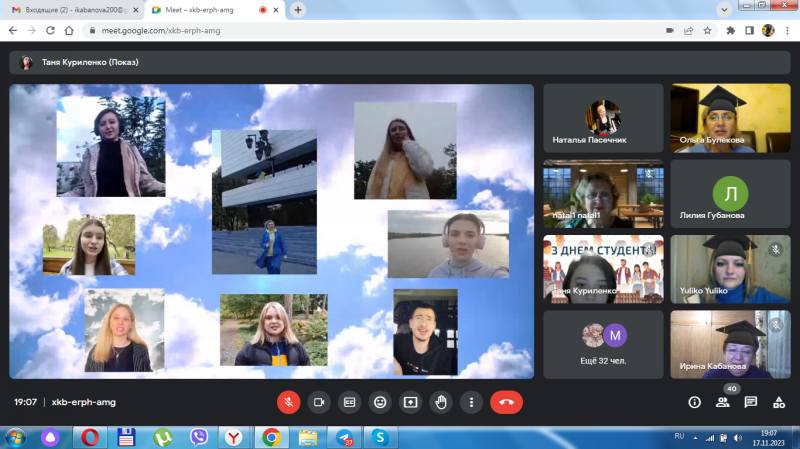Open the three-dot more options menu

470,402
